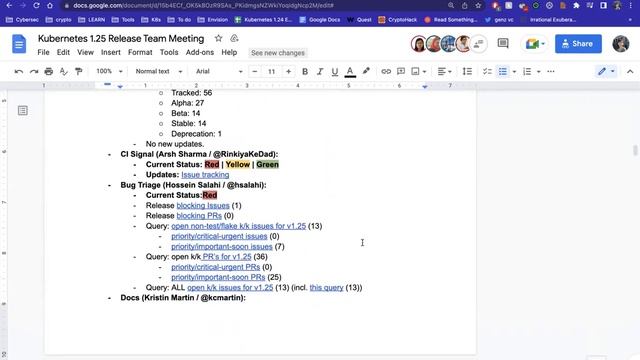This screenshot has height=360, width=640.
Task: Expand the numbered list style options arrow
Action: click(538, 72)
